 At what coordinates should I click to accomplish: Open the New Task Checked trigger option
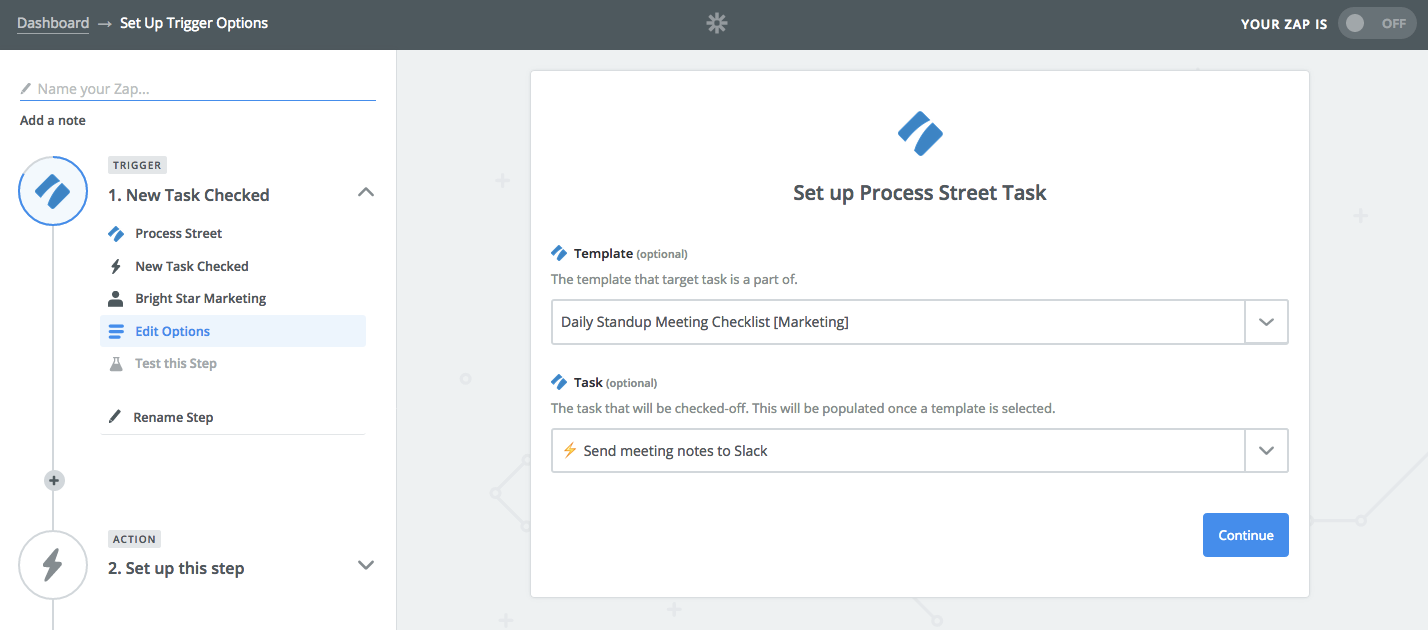[192, 266]
